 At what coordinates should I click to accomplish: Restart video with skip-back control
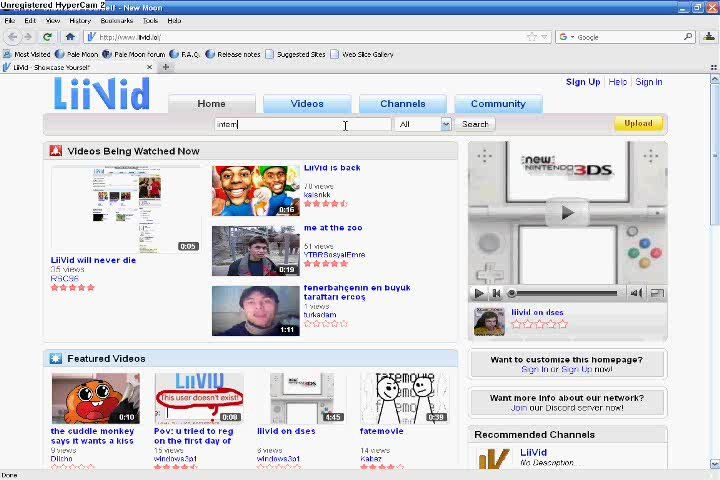496,293
